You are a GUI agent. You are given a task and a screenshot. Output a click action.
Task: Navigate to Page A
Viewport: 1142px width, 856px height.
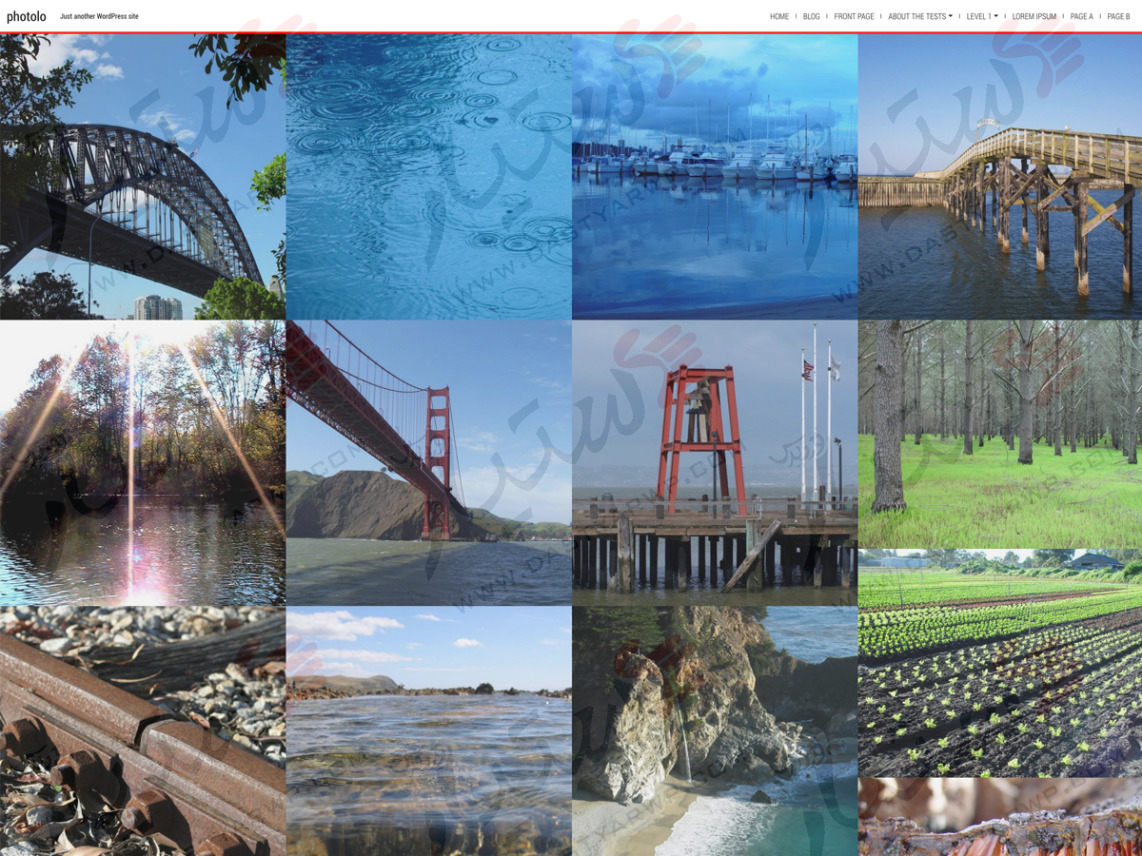1081,17
